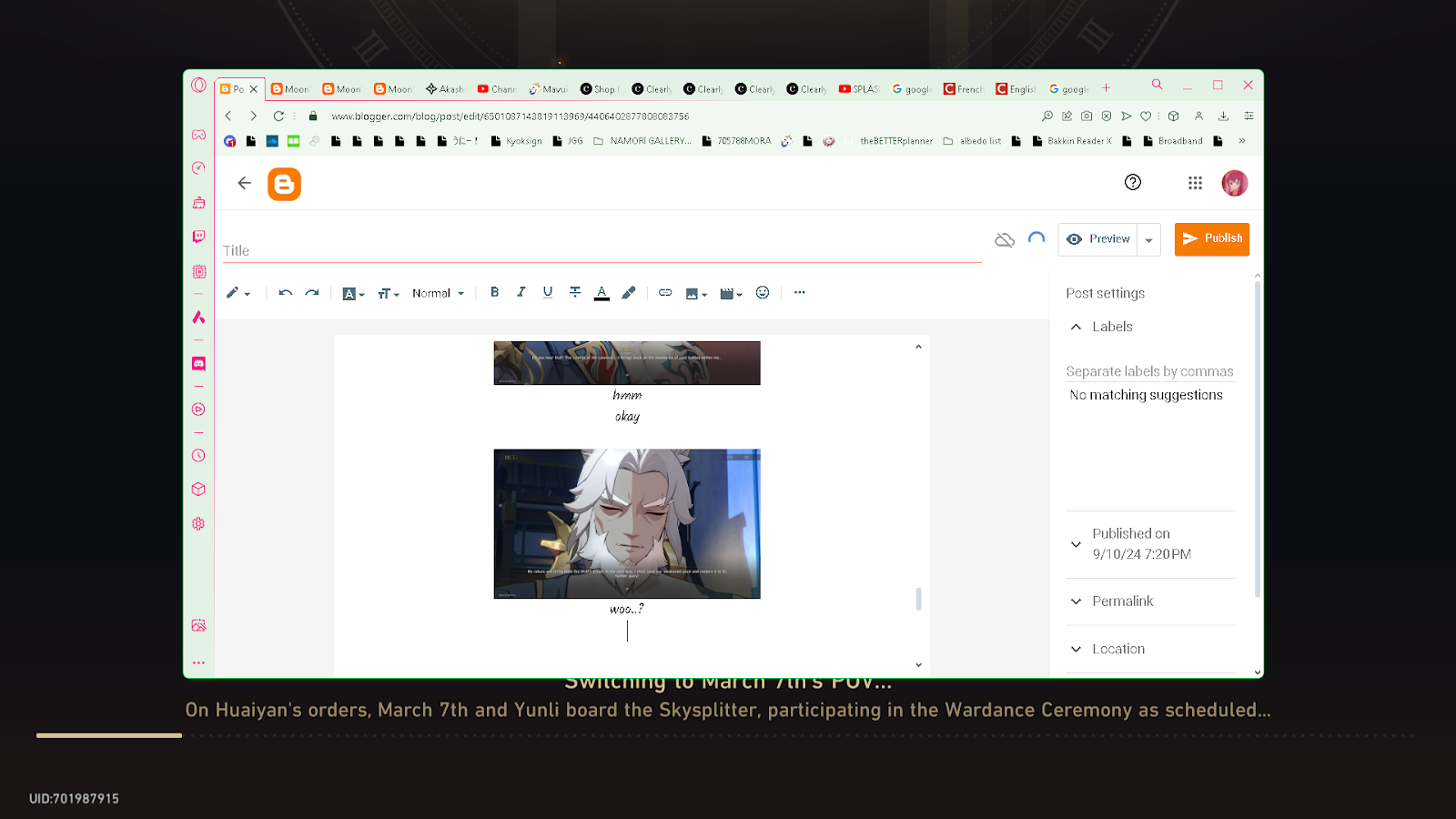Open the font size dropdown

389,293
